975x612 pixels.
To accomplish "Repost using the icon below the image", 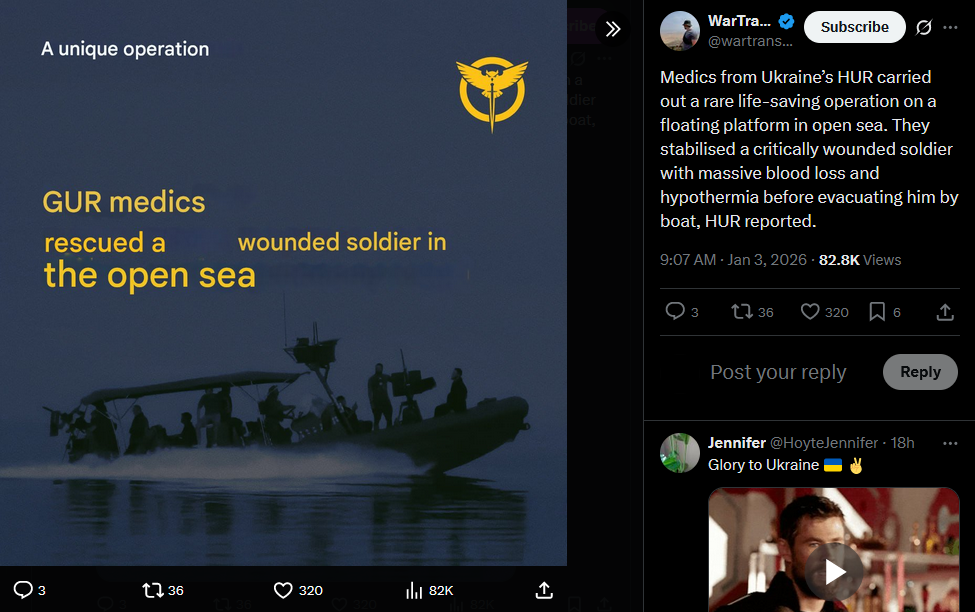I will [x=153, y=590].
